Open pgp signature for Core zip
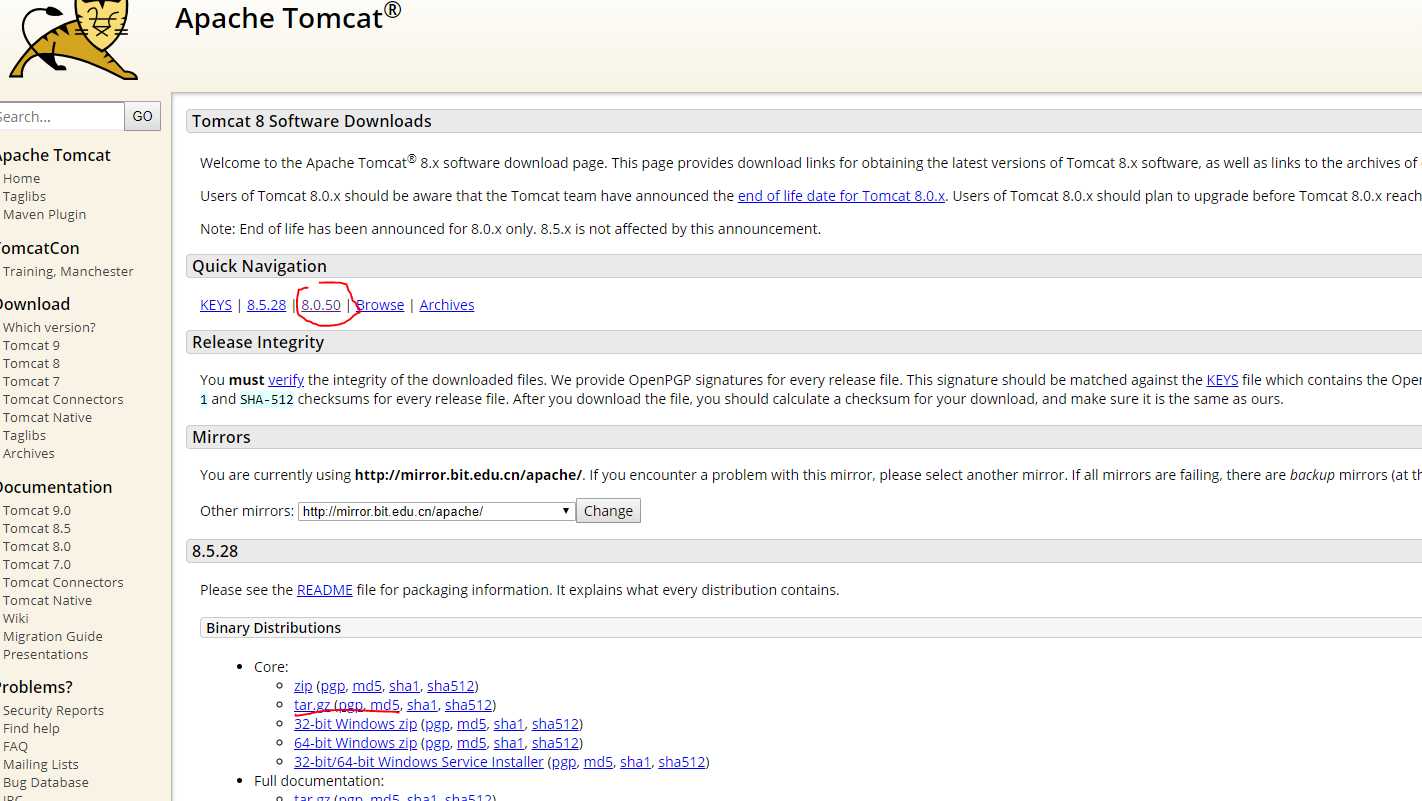 click(x=333, y=686)
